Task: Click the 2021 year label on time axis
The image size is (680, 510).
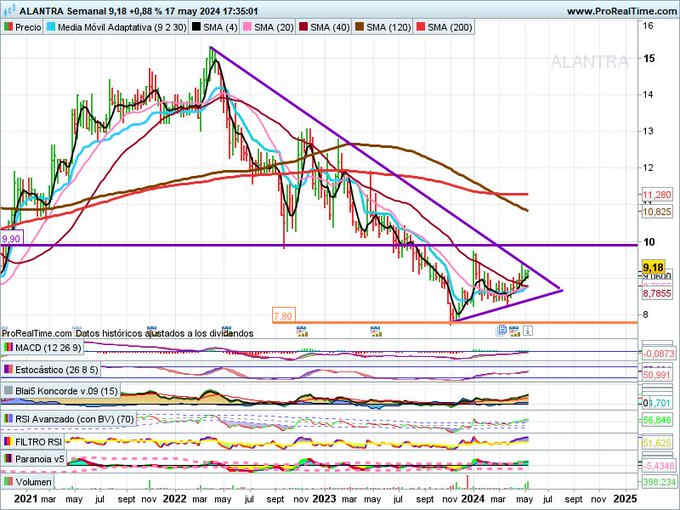Action: click(26, 499)
